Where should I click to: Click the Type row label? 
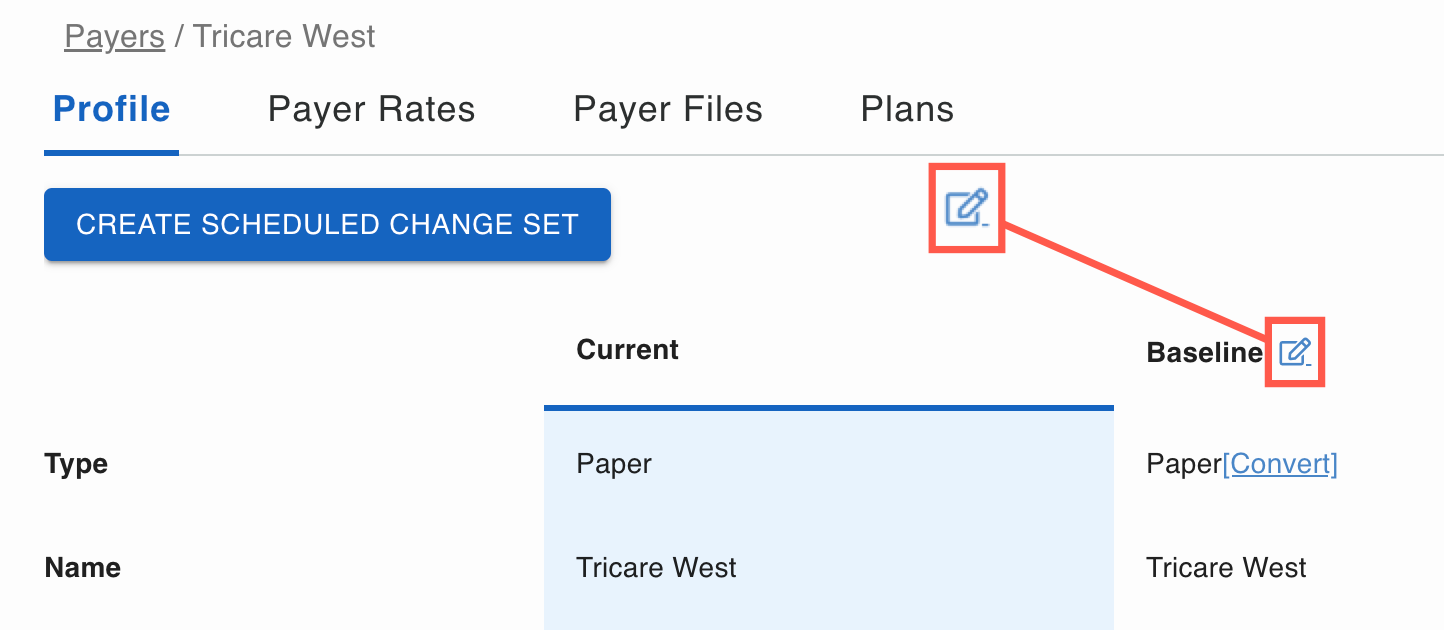pos(77,465)
